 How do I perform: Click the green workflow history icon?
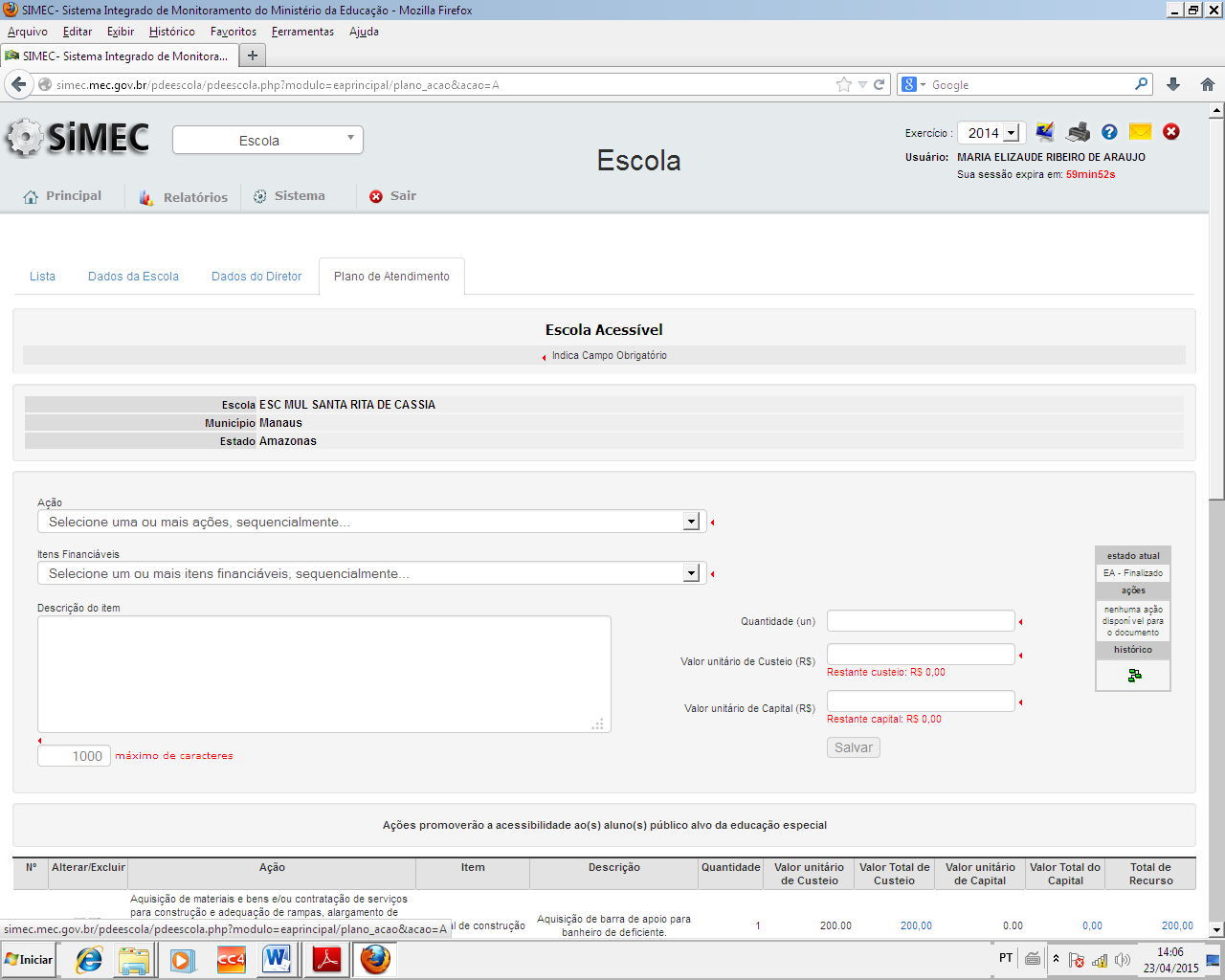(x=1134, y=676)
